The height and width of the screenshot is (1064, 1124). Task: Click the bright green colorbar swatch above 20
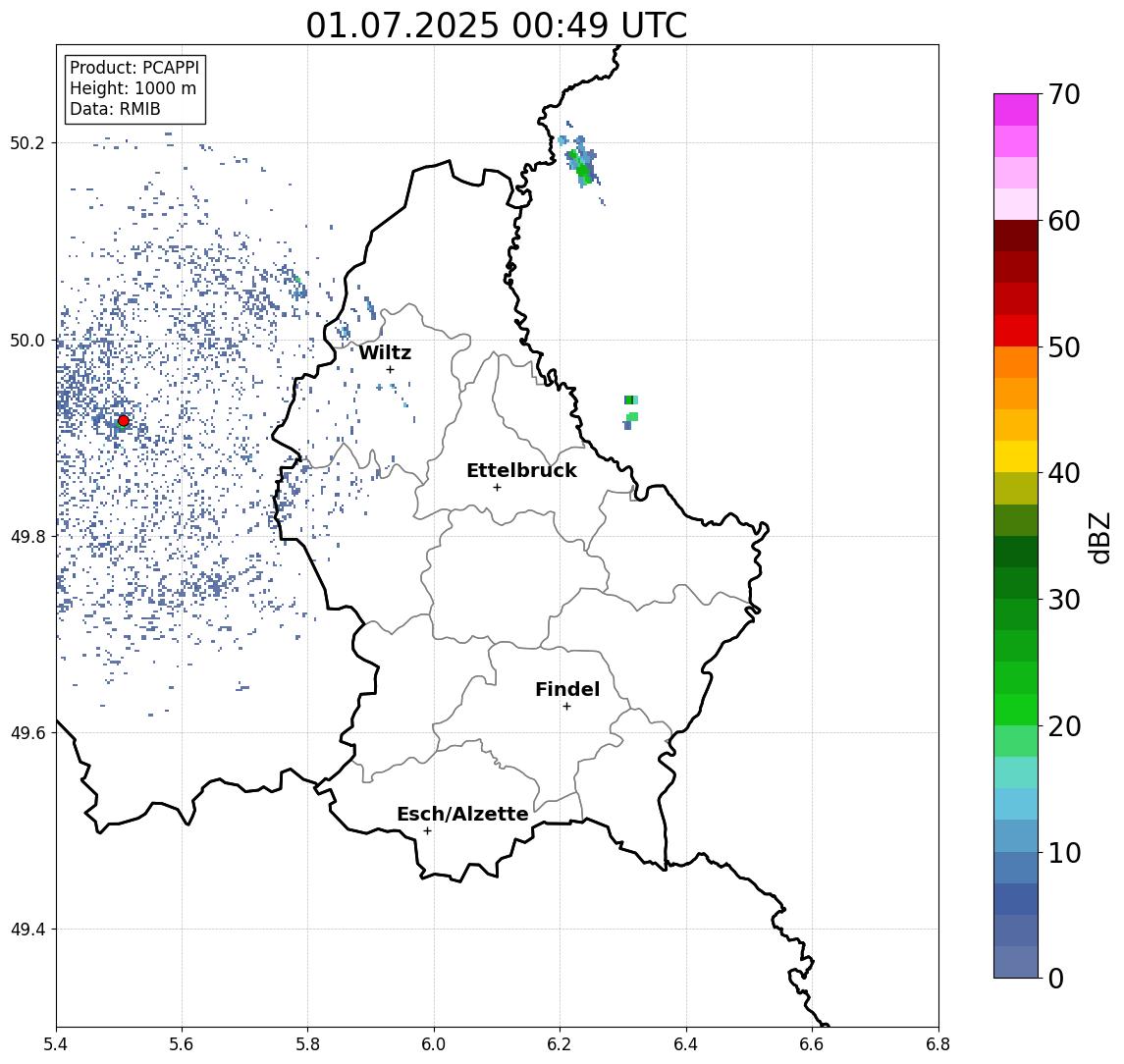[1016, 709]
